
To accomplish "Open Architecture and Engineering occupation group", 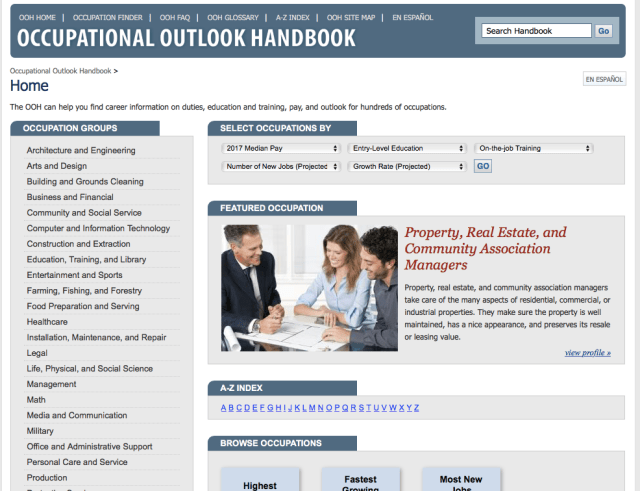I will 81,150.
